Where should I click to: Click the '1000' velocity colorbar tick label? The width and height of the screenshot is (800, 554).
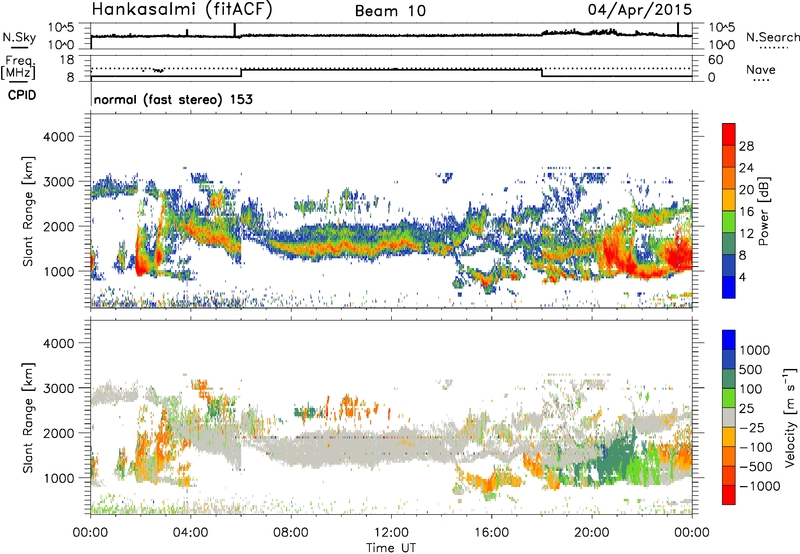click(x=755, y=350)
